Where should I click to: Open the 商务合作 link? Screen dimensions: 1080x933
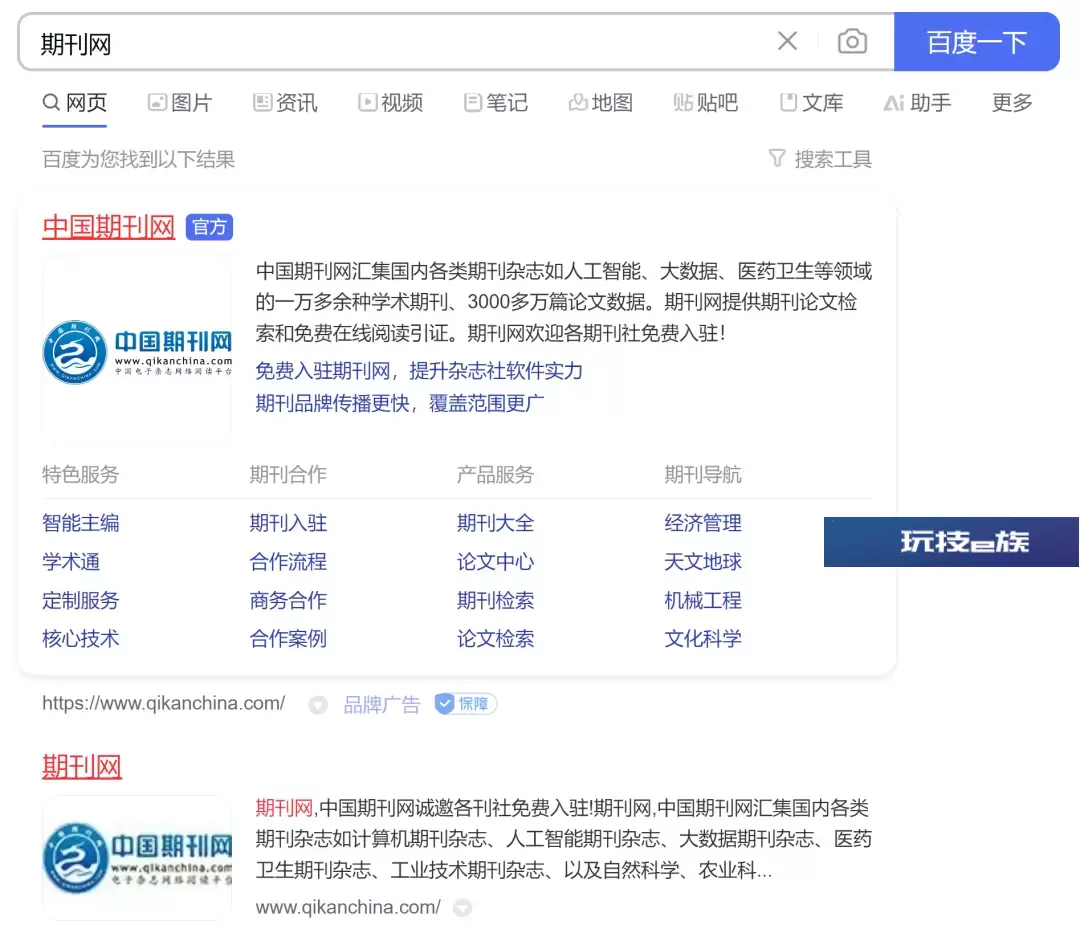pyautogui.click(x=288, y=600)
